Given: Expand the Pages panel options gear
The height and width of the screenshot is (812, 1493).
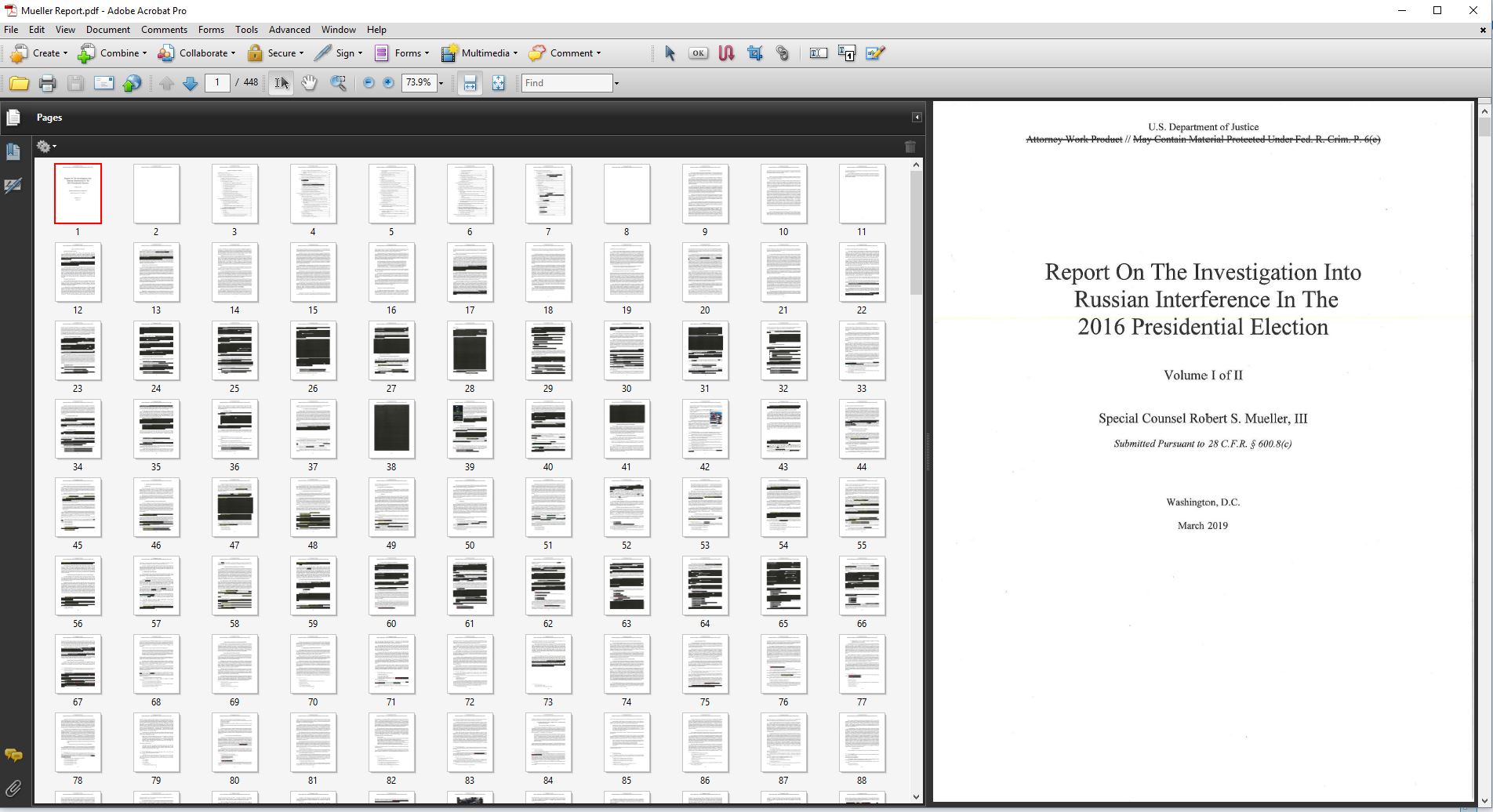Looking at the screenshot, I should click(x=46, y=147).
